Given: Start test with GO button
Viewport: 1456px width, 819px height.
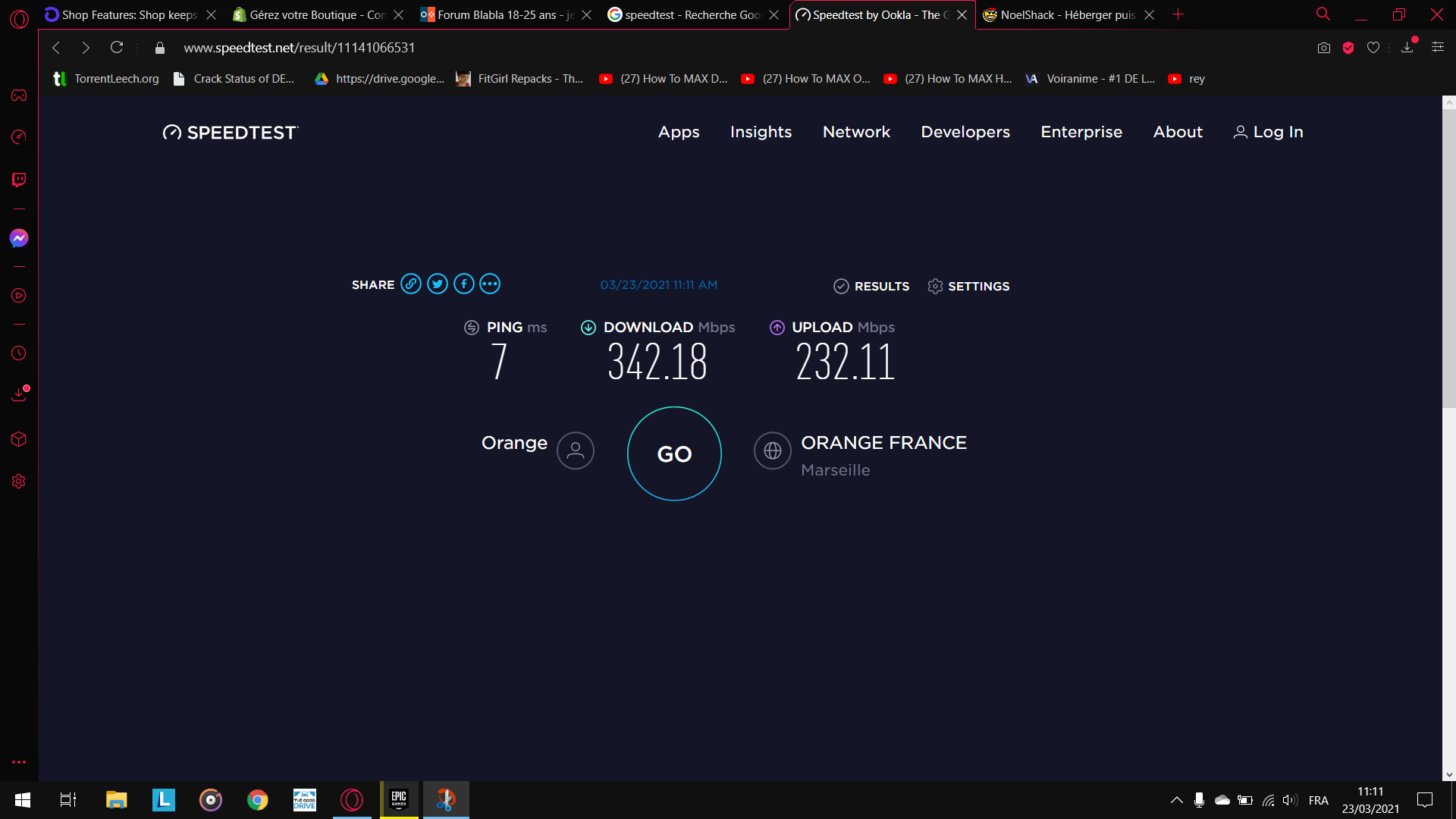Looking at the screenshot, I should (674, 453).
